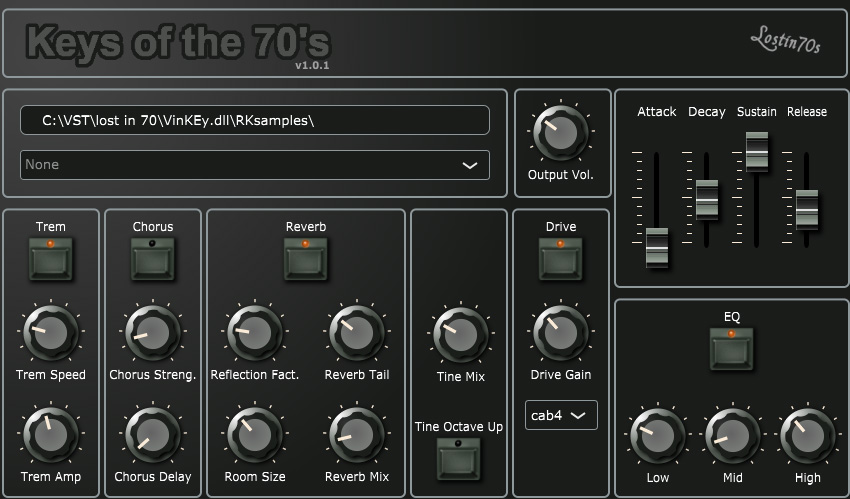Toggle the Reverb effect switch

tap(306, 259)
